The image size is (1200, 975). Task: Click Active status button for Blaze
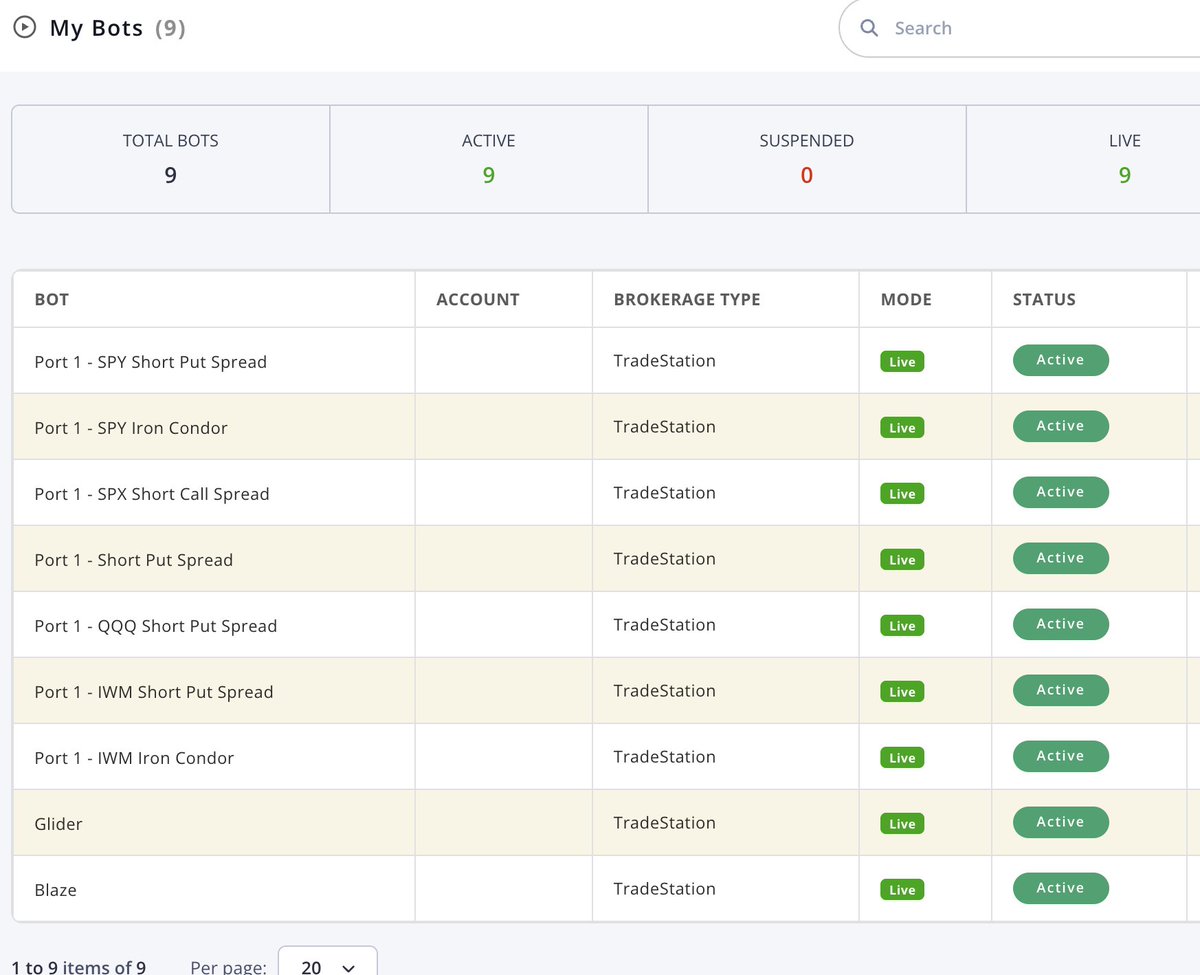tap(1061, 888)
